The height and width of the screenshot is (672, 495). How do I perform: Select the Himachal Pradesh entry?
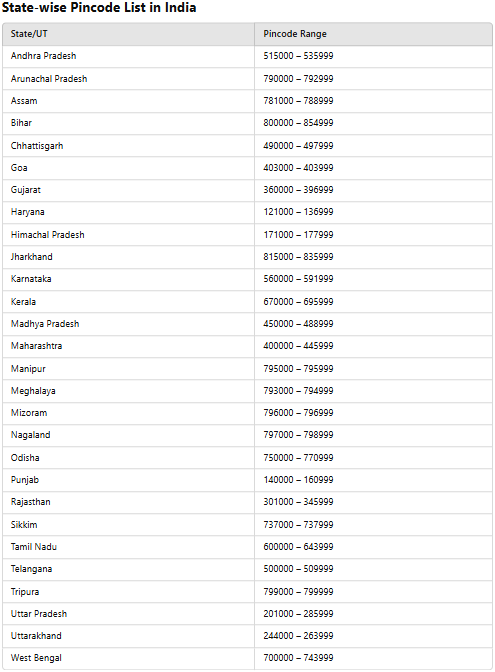point(48,235)
